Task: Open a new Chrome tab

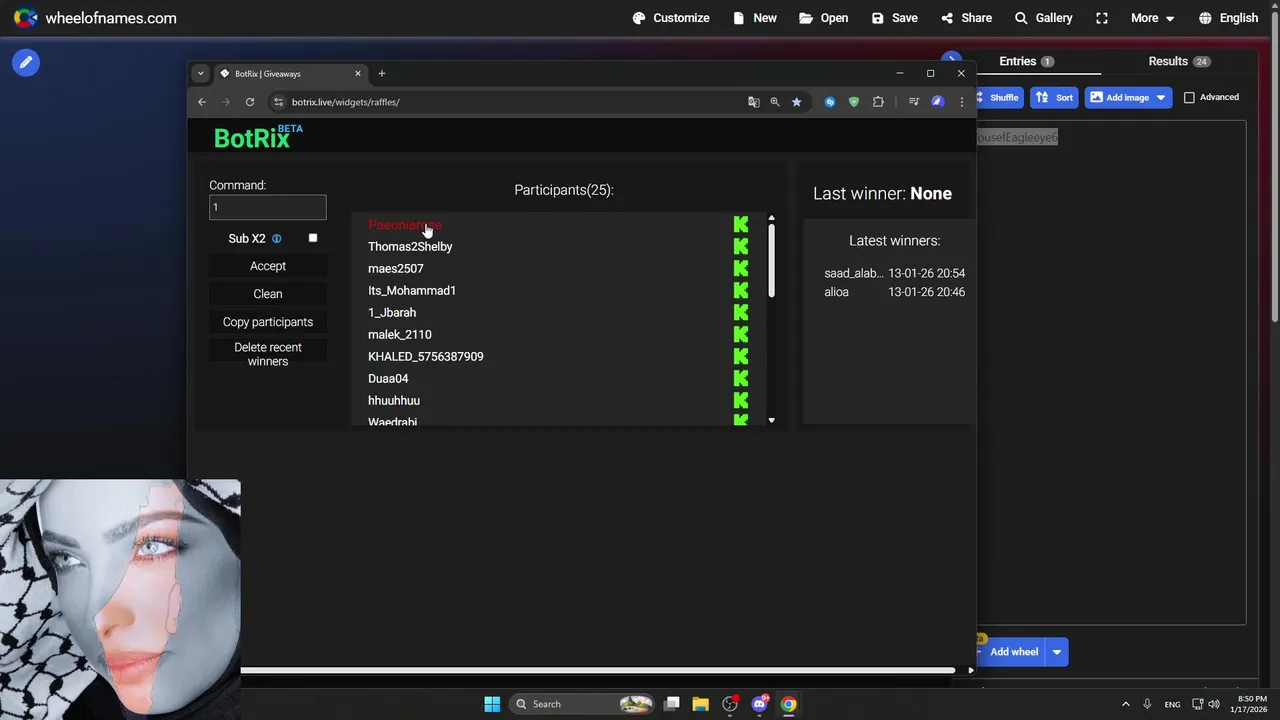Action: coord(381,73)
